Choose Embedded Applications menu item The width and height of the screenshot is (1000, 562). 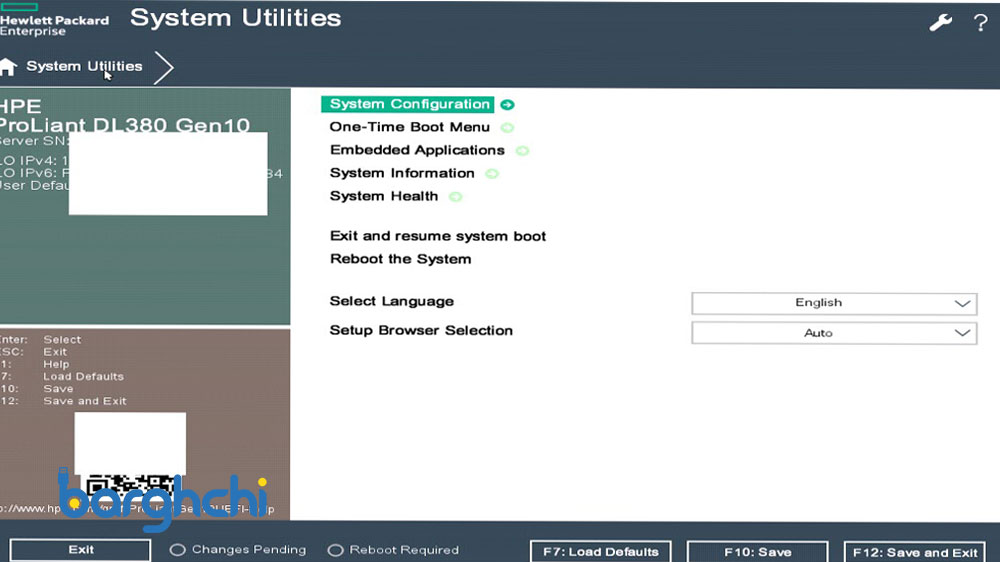417,150
